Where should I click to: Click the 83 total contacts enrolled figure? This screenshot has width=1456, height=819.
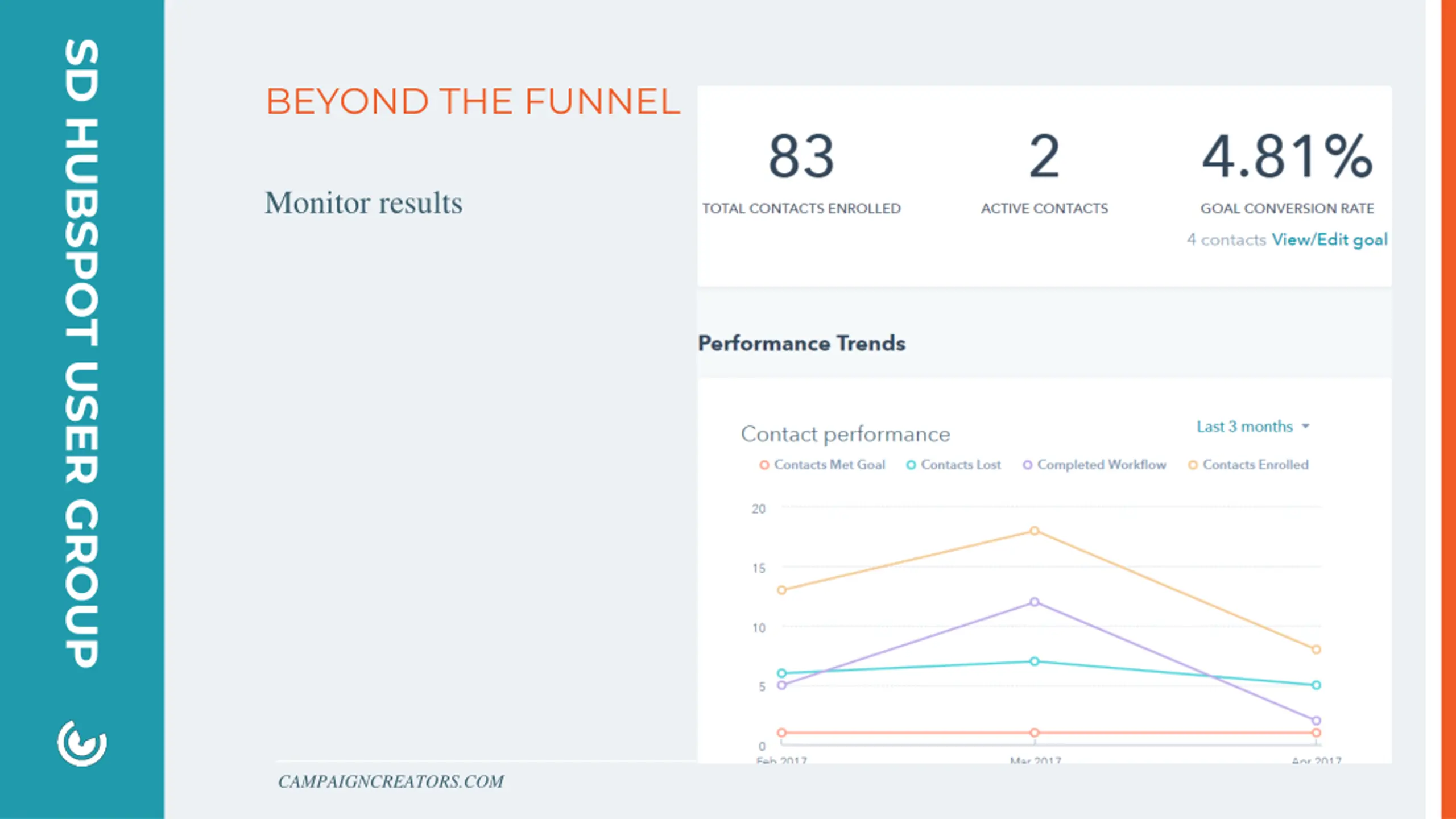pos(801,156)
